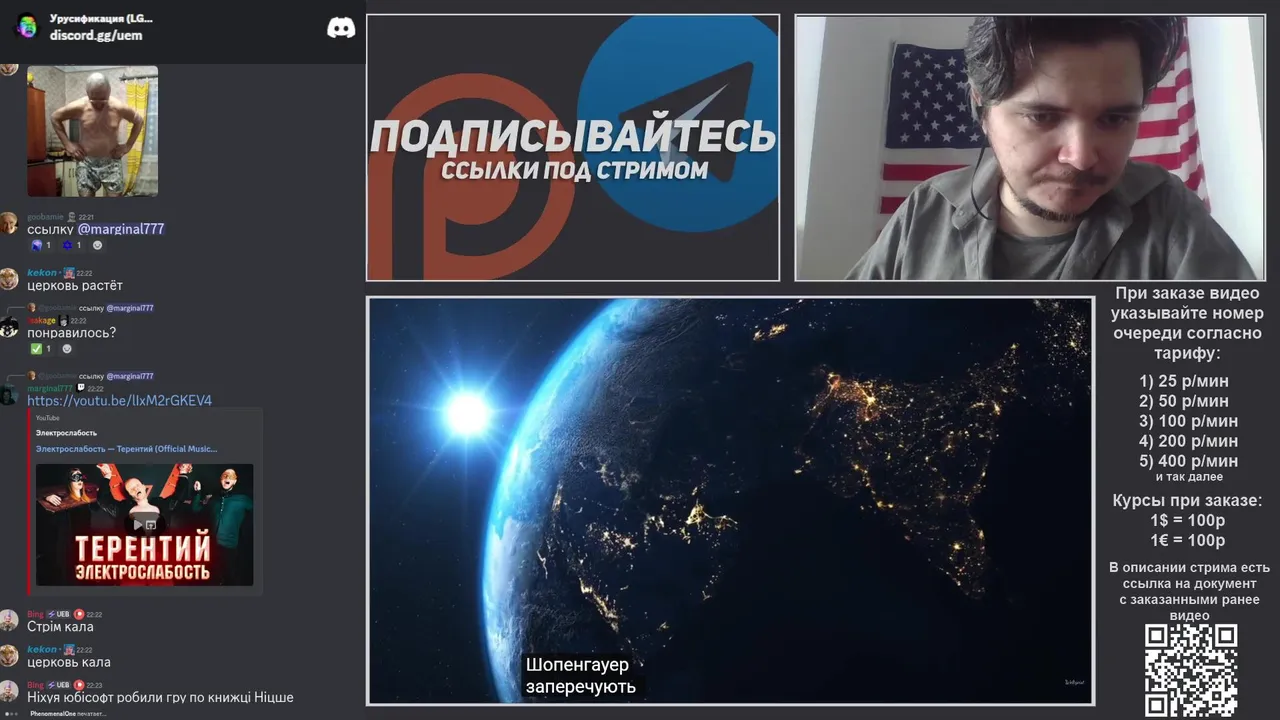Click the '1$ = 100р' exchange rate
The width and height of the screenshot is (1280, 720).
[x=1188, y=520]
